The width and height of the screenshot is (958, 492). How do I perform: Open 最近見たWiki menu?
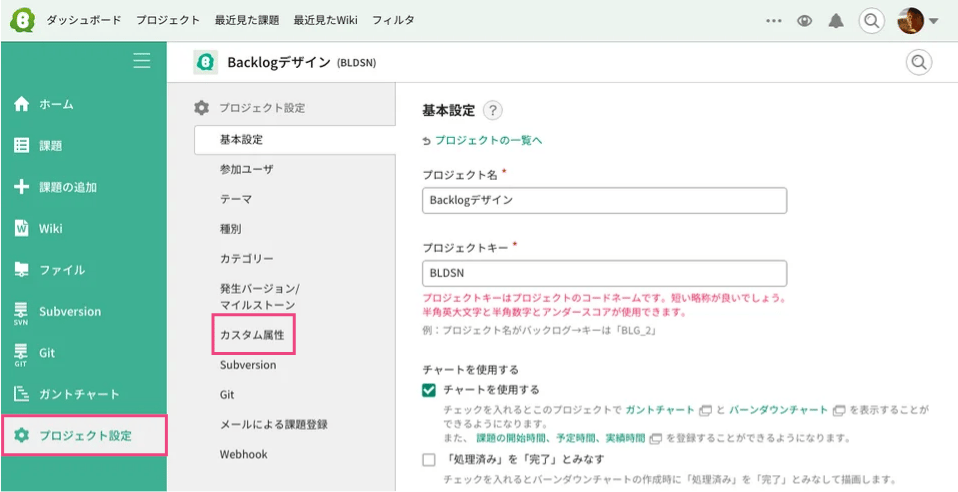point(326,20)
